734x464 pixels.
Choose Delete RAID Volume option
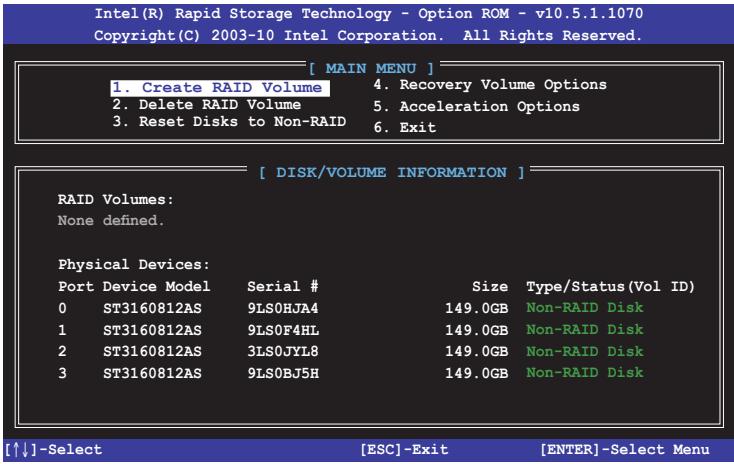click(x=206, y=104)
